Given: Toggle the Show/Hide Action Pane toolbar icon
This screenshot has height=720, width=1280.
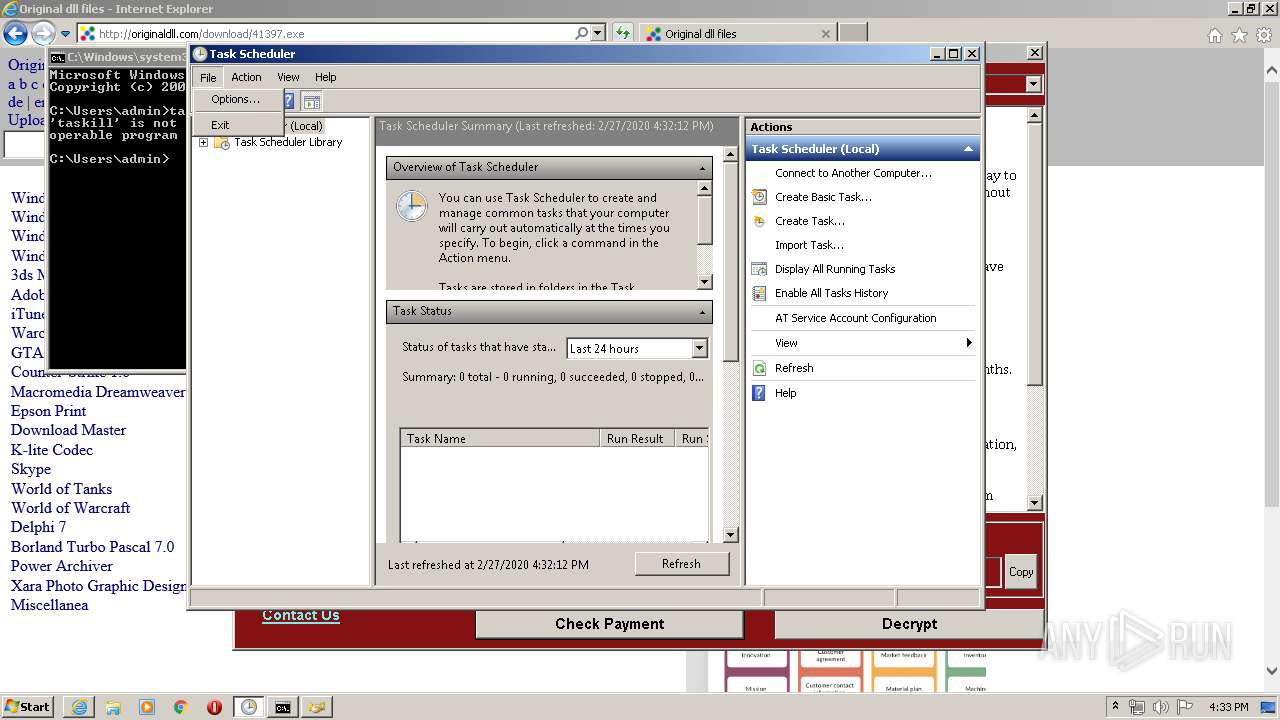Looking at the screenshot, I should [312, 101].
